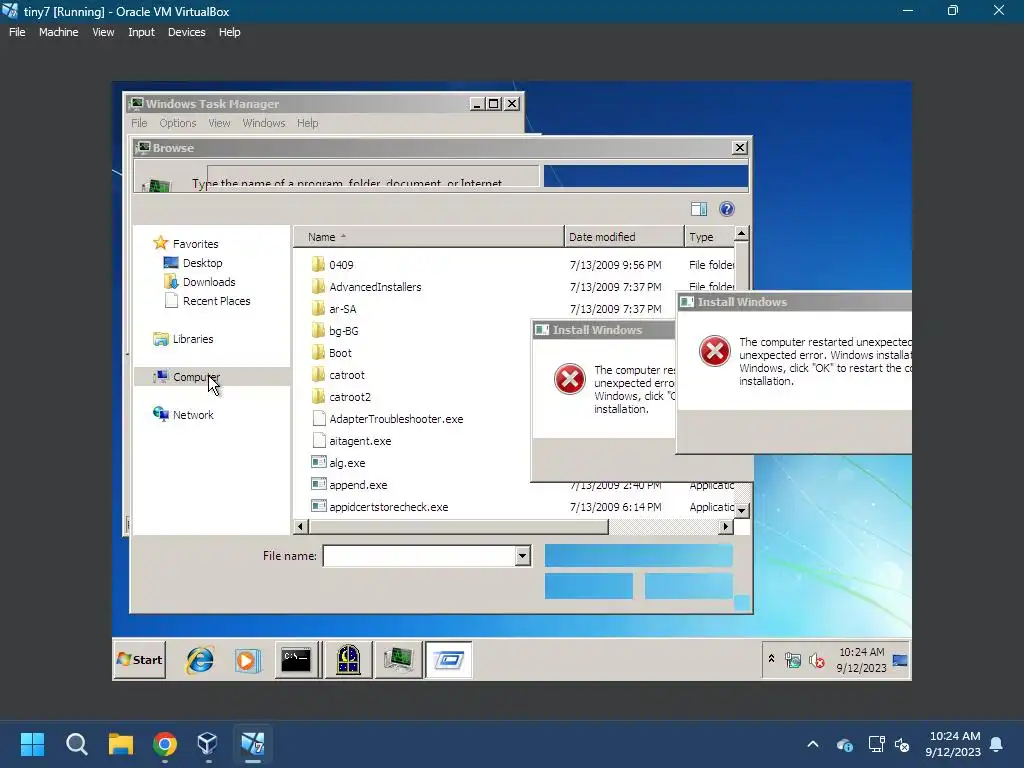1024x768 pixels.
Task: Switch to Task Manager taskbar icon
Action: pos(398,660)
